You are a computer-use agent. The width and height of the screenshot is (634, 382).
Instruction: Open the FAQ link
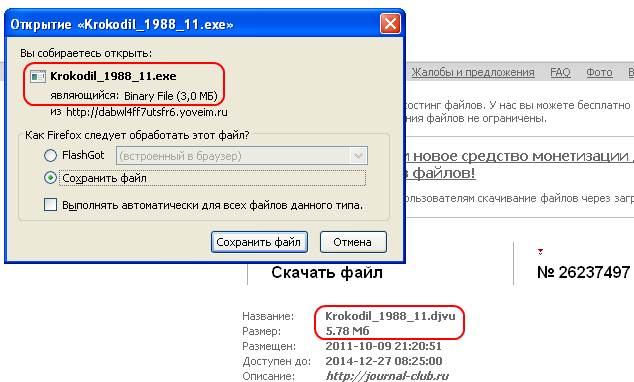560,72
